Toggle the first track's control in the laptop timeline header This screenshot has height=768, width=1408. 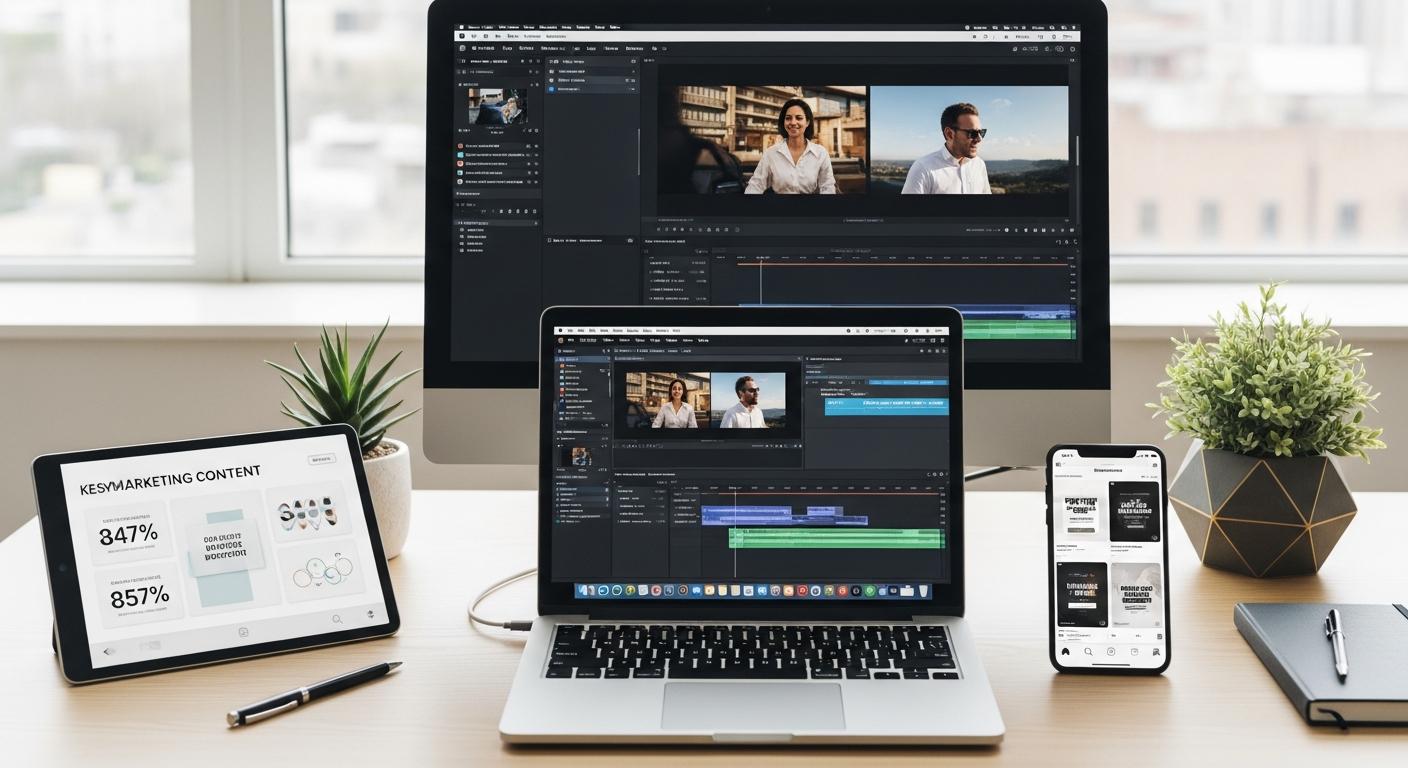[x=615, y=493]
